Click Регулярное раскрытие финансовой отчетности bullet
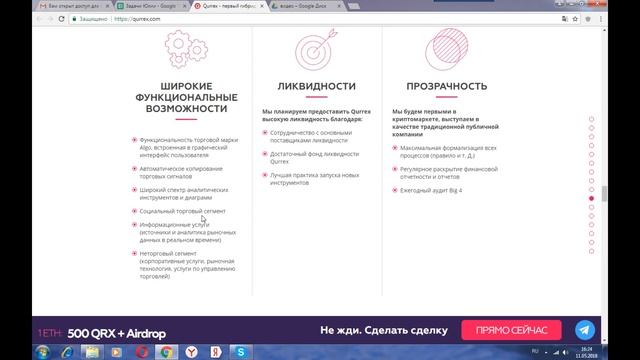Viewport: 640px width, 360px height. pos(449,173)
